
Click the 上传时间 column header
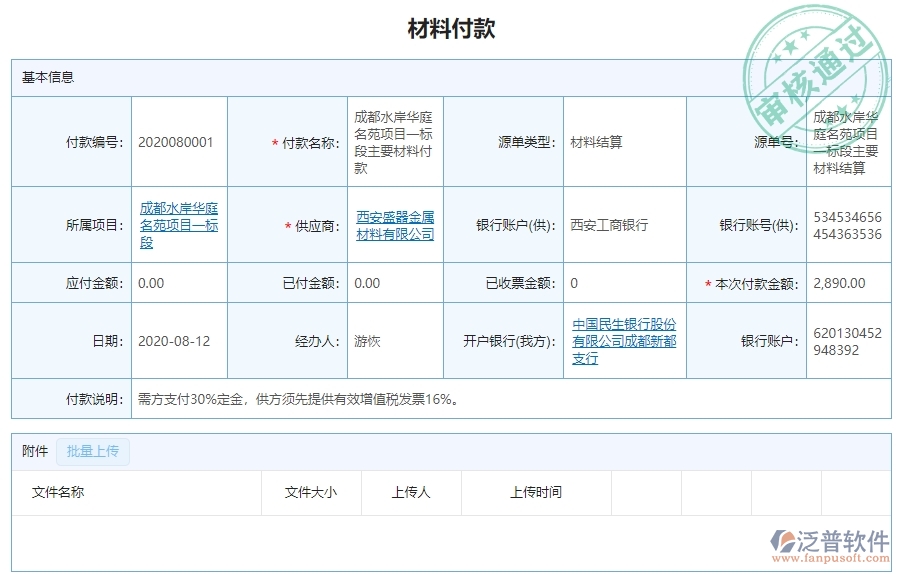coord(536,492)
